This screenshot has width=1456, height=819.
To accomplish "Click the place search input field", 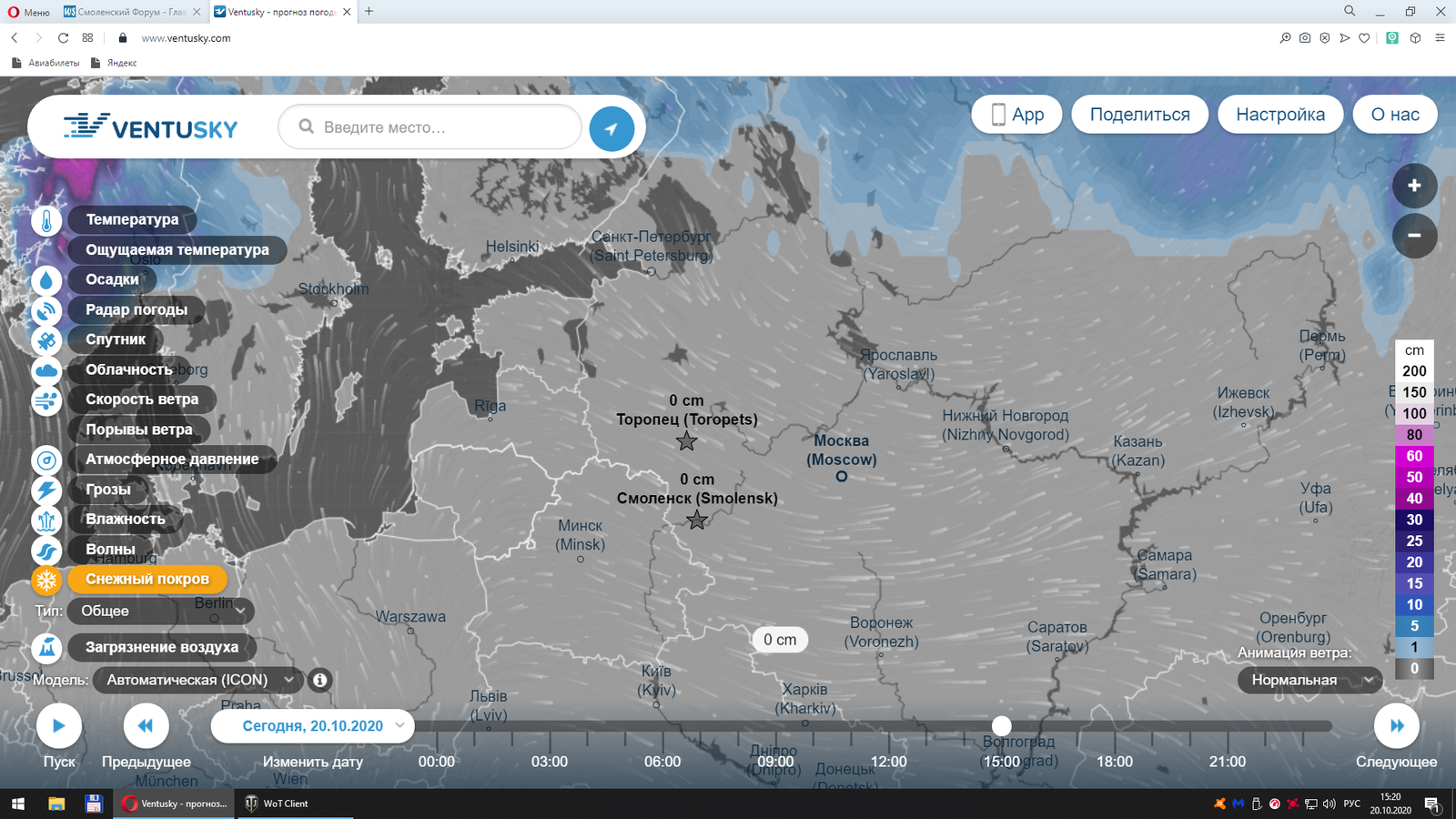I will coord(430,127).
